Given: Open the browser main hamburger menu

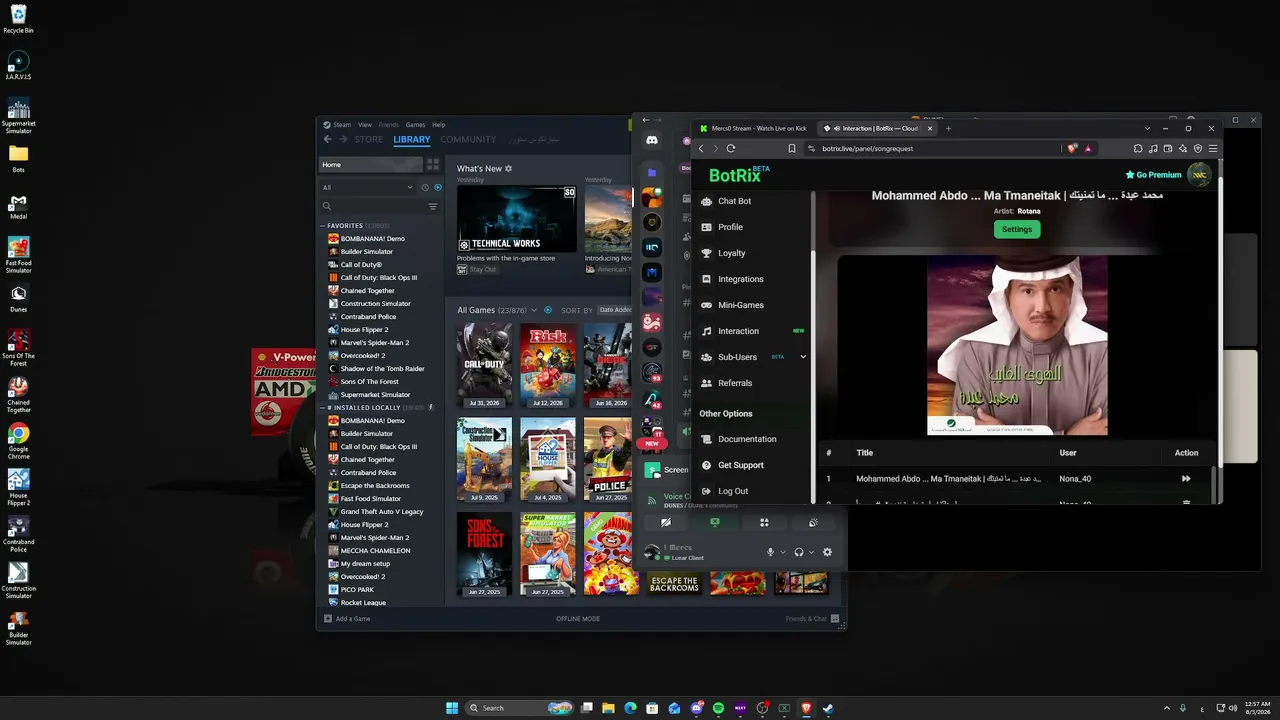Looking at the screenshot, I should (x=1213, y=148).
